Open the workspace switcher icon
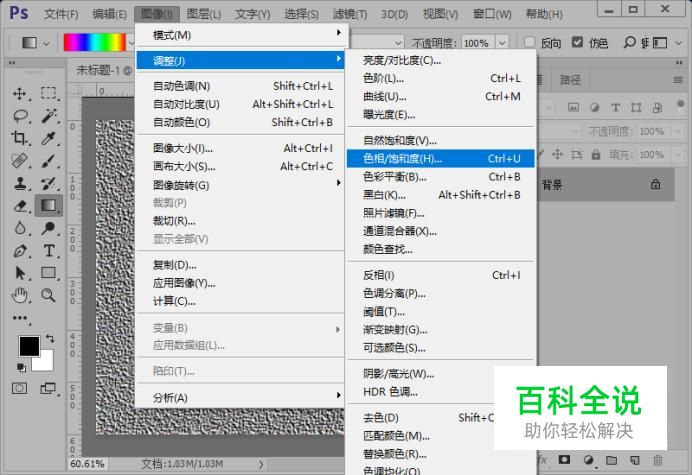The height and width of the screenshot is (475, 692). click(659, 43)
